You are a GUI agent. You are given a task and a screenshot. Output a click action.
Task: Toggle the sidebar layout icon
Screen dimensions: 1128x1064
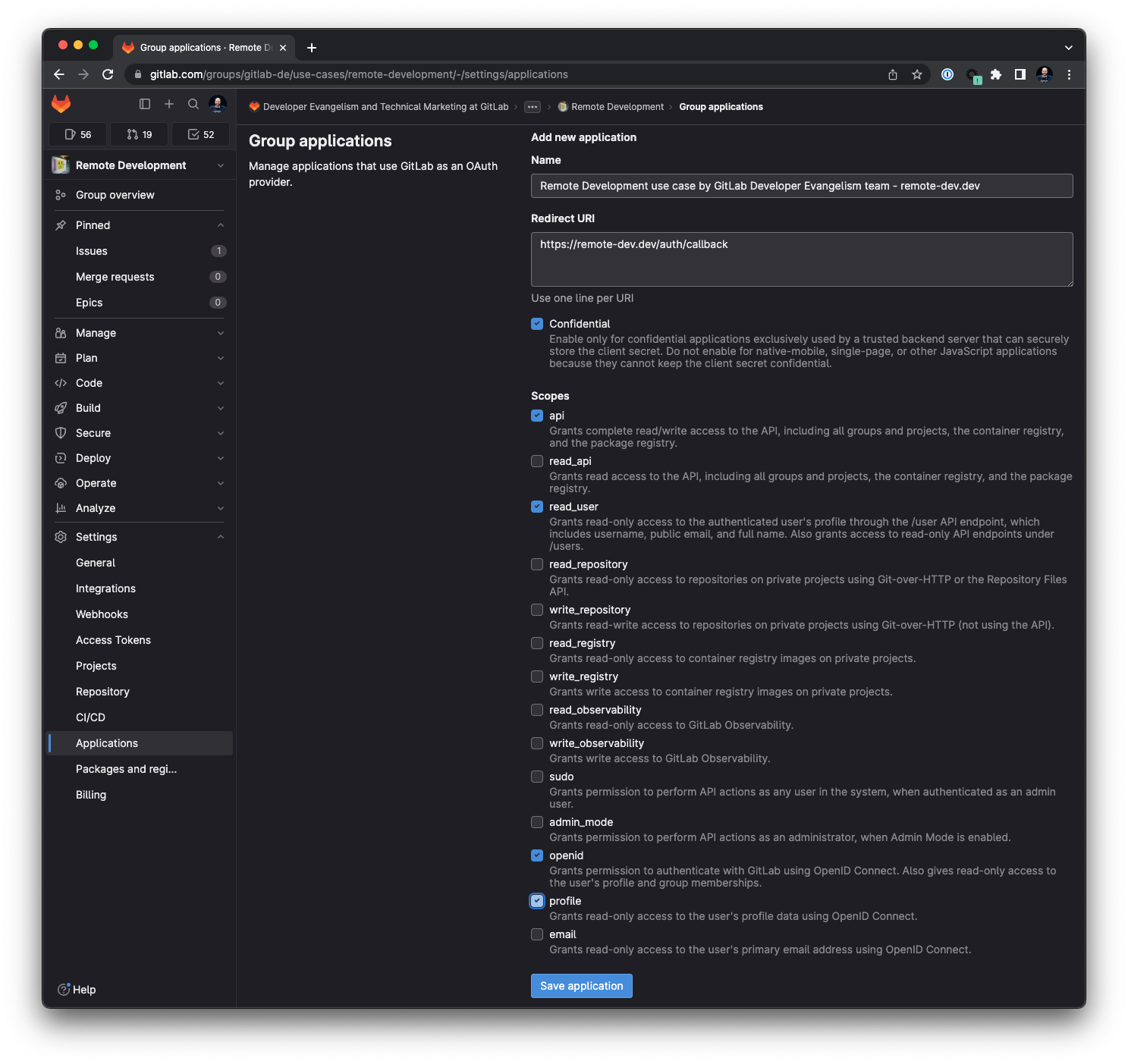click(145, 104)
